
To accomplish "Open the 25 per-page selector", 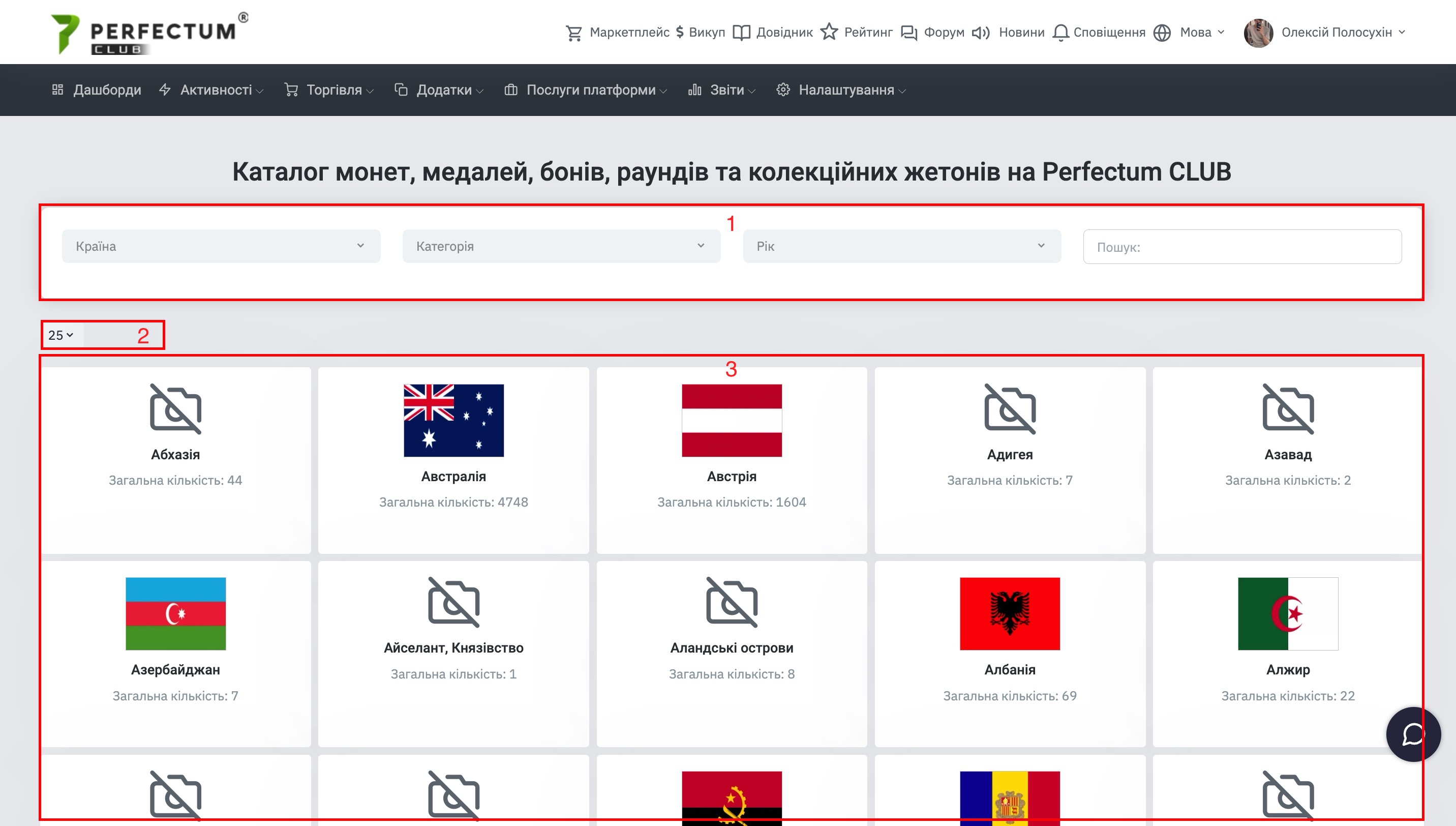I will pos(61,335).
